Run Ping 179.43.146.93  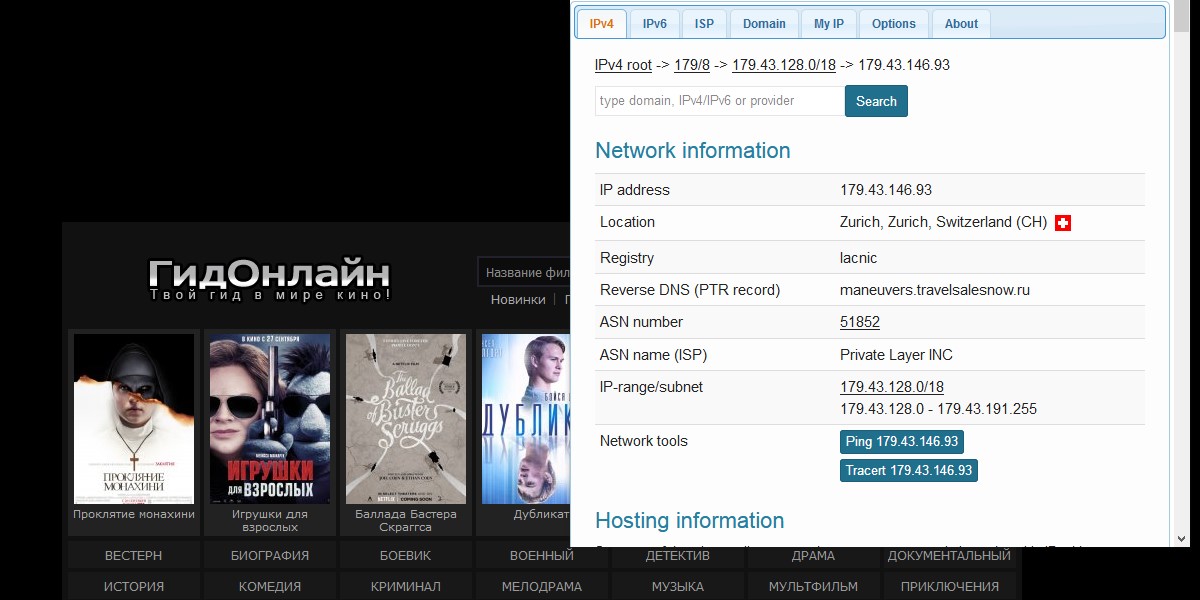902,442
